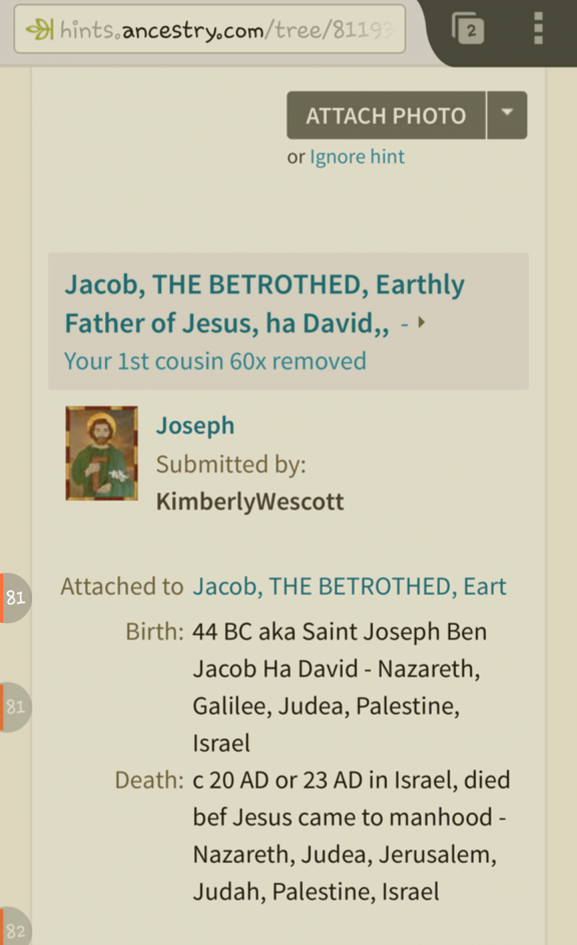Select the 82 side marker

point(15,927)
